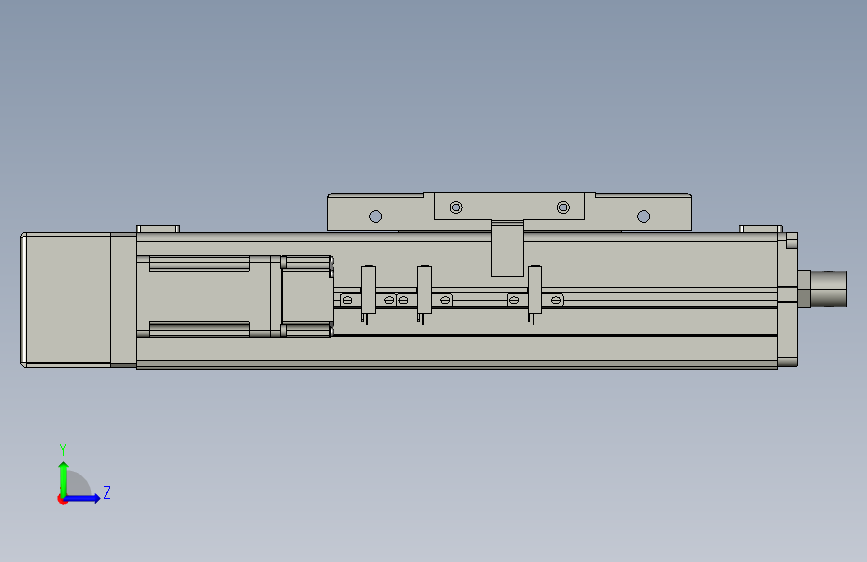This screenshot has height=562, width=867.
Task: Select the right top mounting tab on body
Action: [761, 228]
